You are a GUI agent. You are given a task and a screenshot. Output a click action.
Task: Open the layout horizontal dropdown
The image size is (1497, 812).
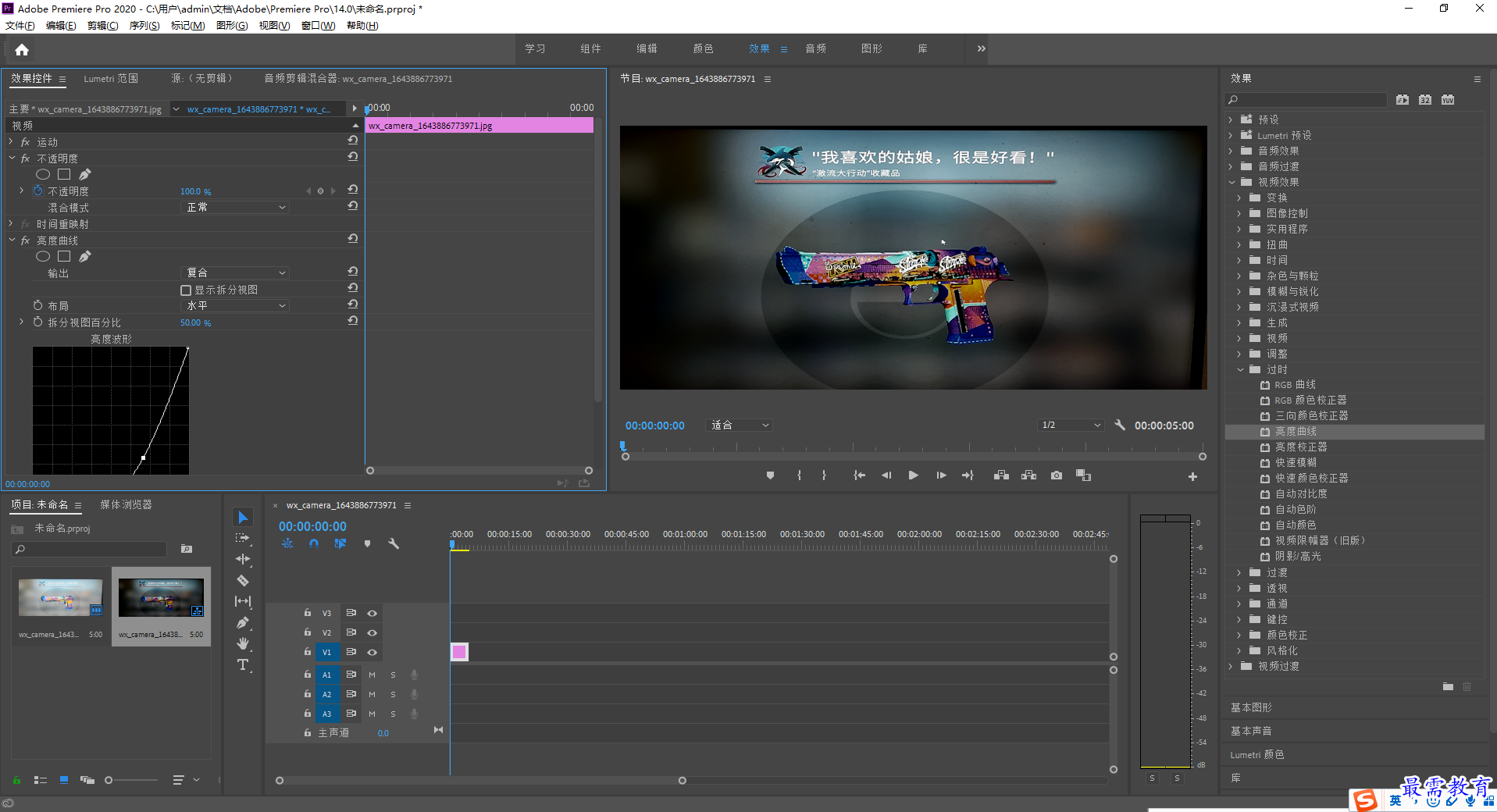235,306
